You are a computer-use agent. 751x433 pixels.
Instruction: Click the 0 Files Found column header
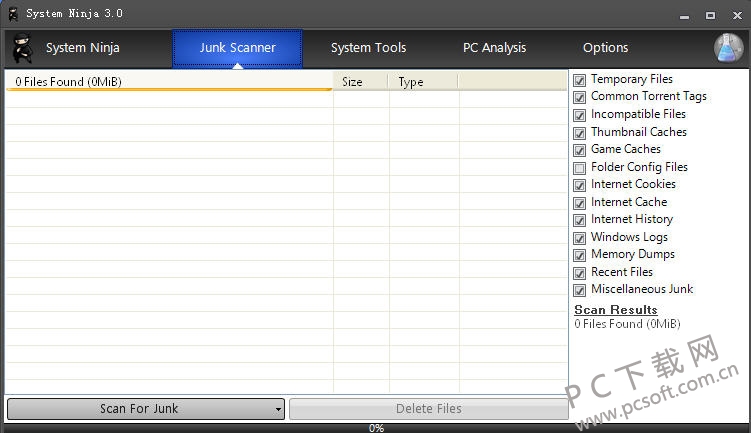[x=170, y=81]
